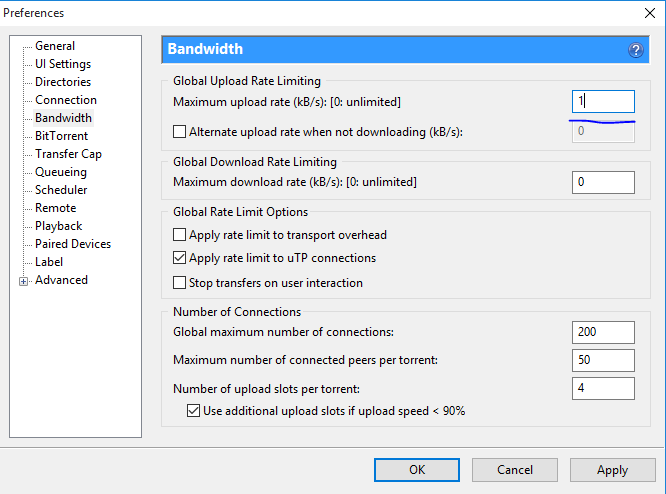This screenshot has width=666, height=494.
Task: Check Apply rate limit to transport overhead
Action: pos(180,235)
